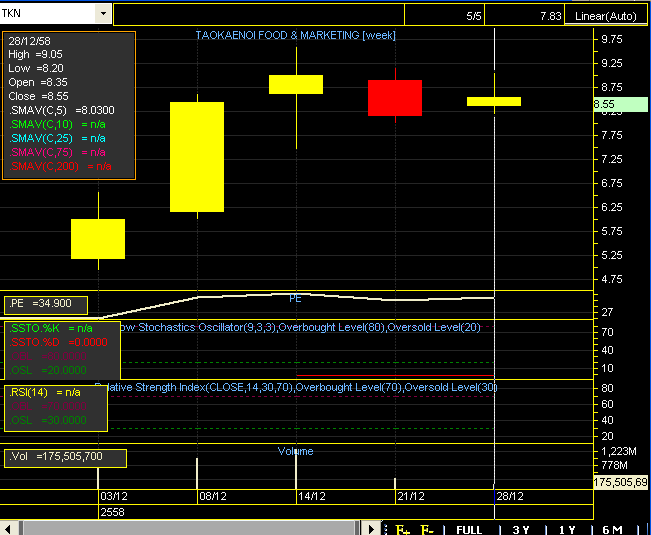Click the horizontal chart scrollbar thumb
The width and height of the screenshot is (651, 535).
pyautogui.click(x=189, y=529)
